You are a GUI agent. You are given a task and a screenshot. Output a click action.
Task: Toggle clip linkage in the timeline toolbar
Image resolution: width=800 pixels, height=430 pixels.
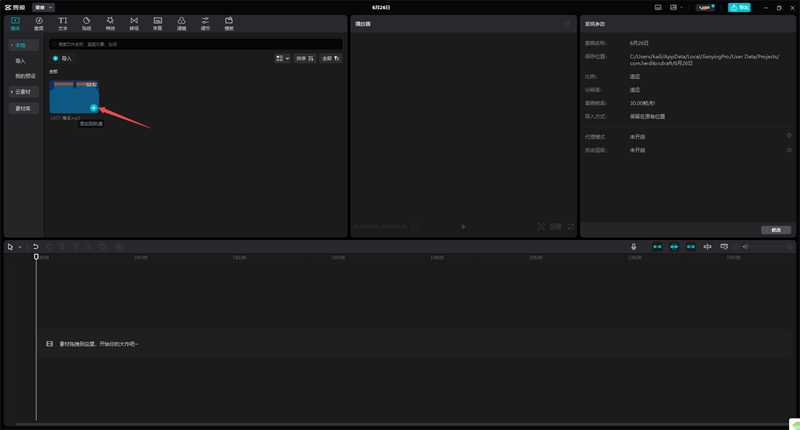pos(690,246)
